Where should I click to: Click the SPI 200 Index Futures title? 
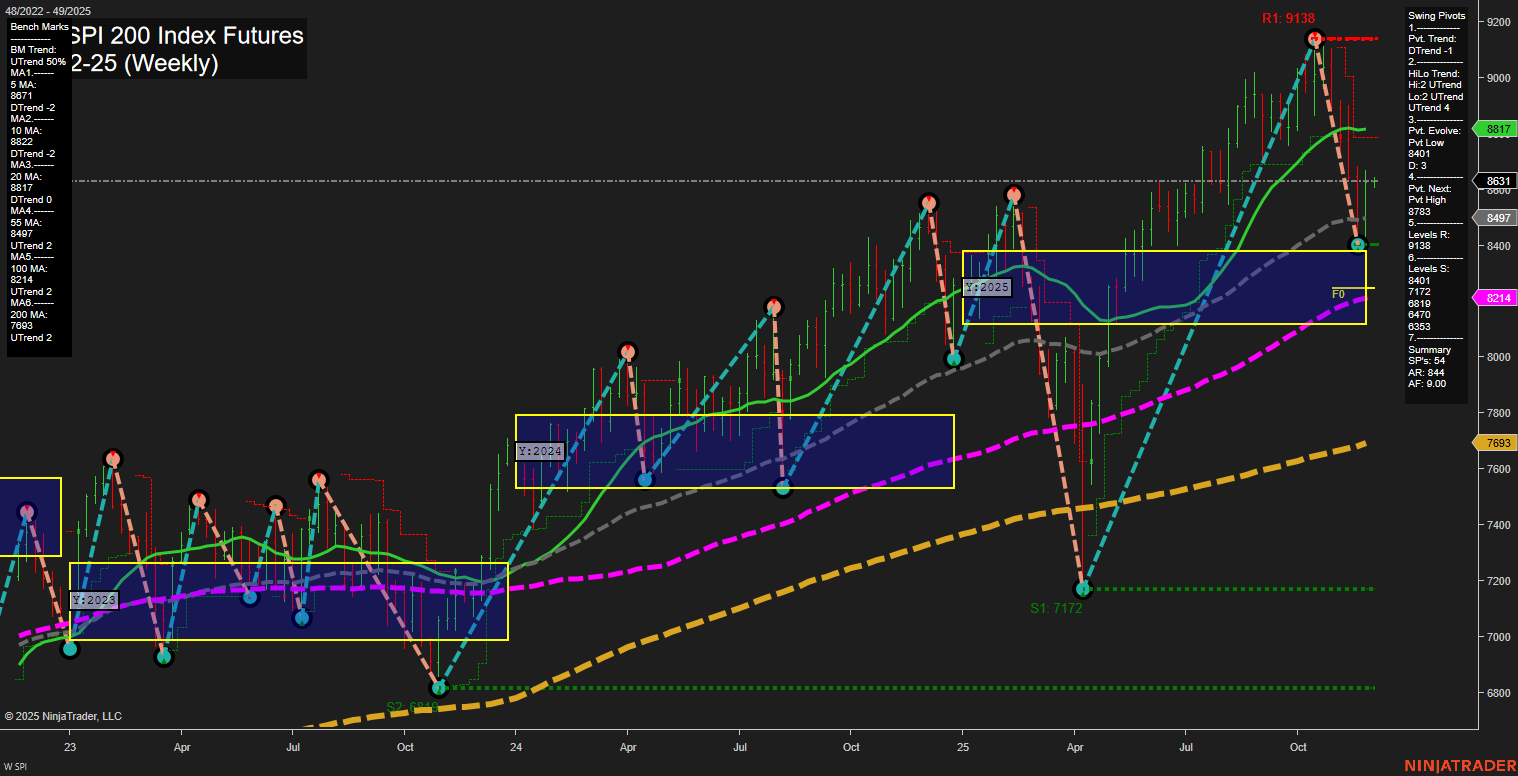187,36
